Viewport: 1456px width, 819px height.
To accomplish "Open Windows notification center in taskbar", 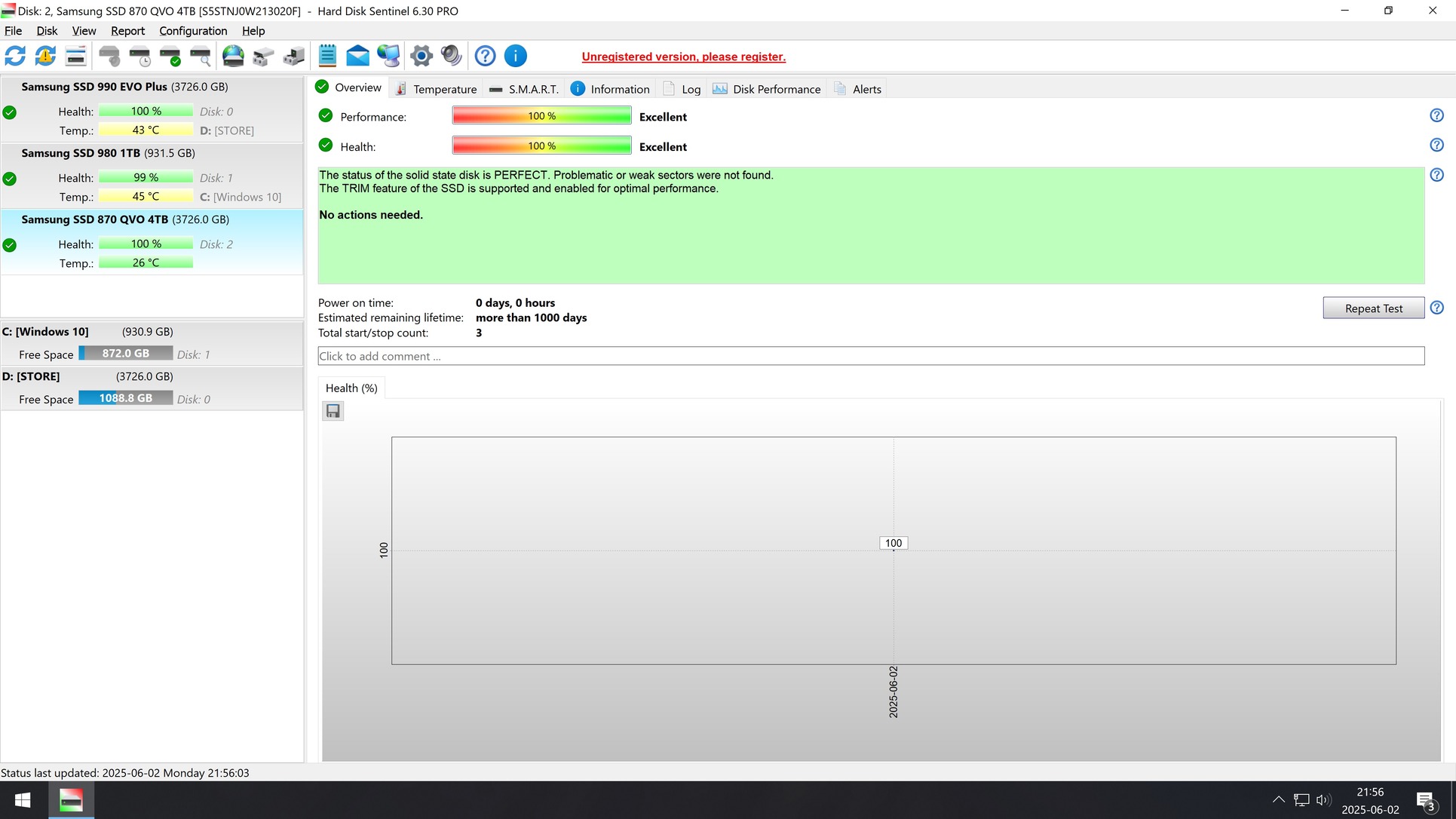I will [x=1424, y=801].
